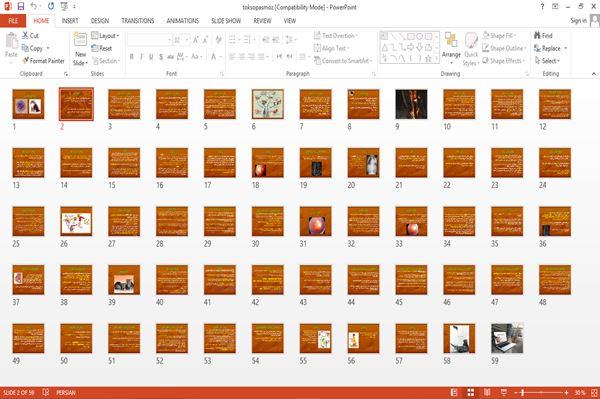600x399 pixels.
Task: Toggle Align Left paragraph button
Action: pyautogui.click(x=232, y=57)
